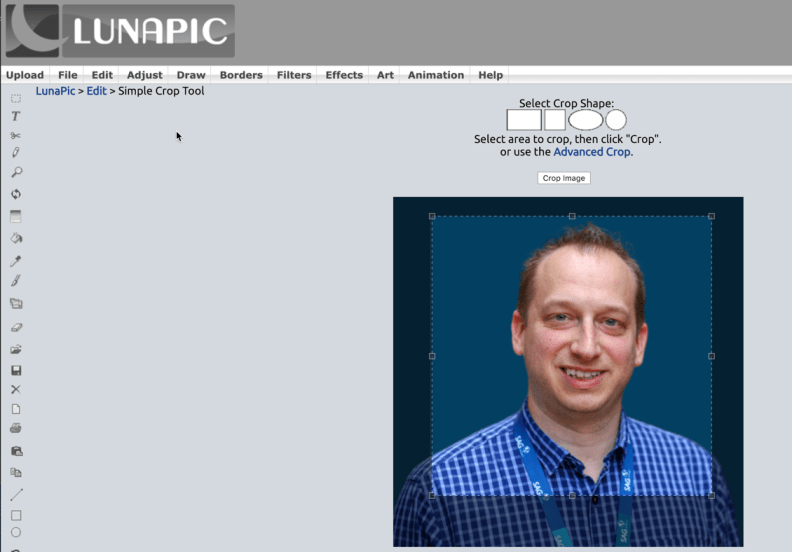Choose the wide rectangle crop shape
The image size is (792, 552).
pos(524,120)
